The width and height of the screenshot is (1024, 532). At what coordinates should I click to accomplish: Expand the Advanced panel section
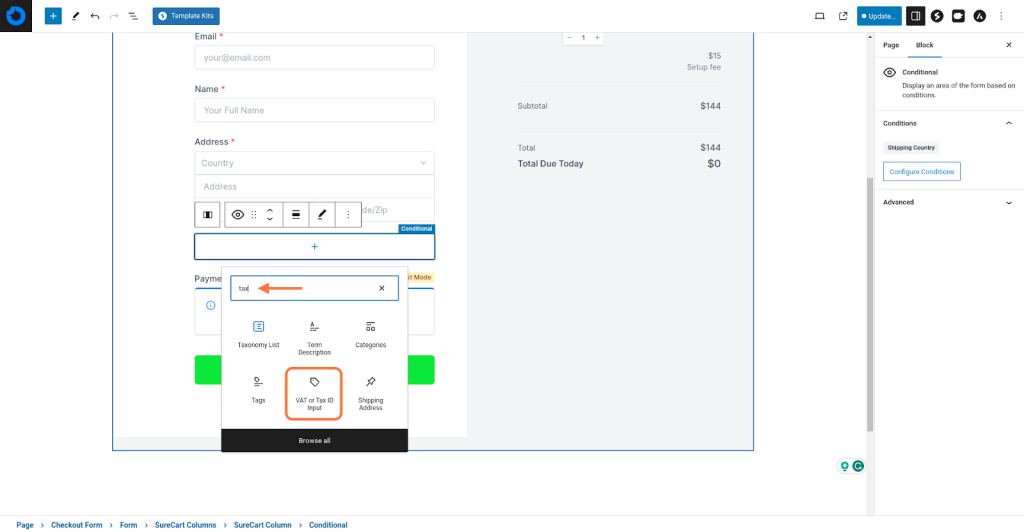pos(1008,202)
